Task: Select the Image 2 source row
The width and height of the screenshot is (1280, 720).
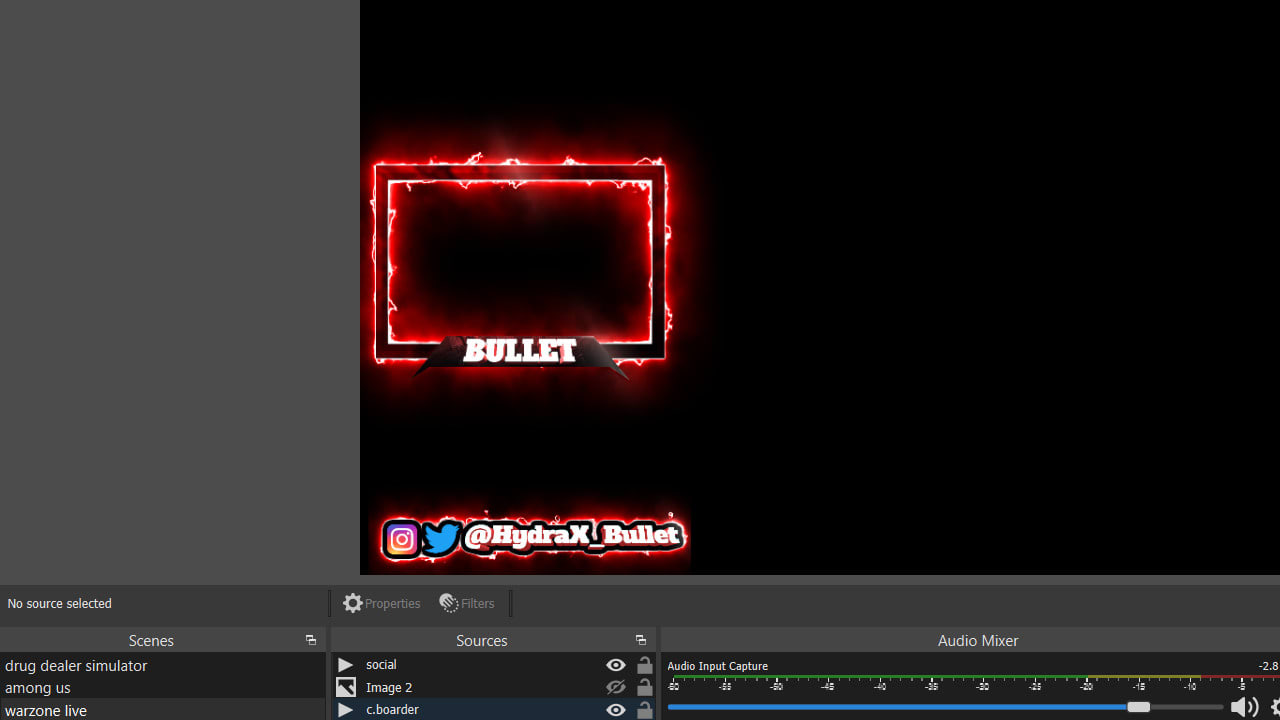Action: click(494, 687)
